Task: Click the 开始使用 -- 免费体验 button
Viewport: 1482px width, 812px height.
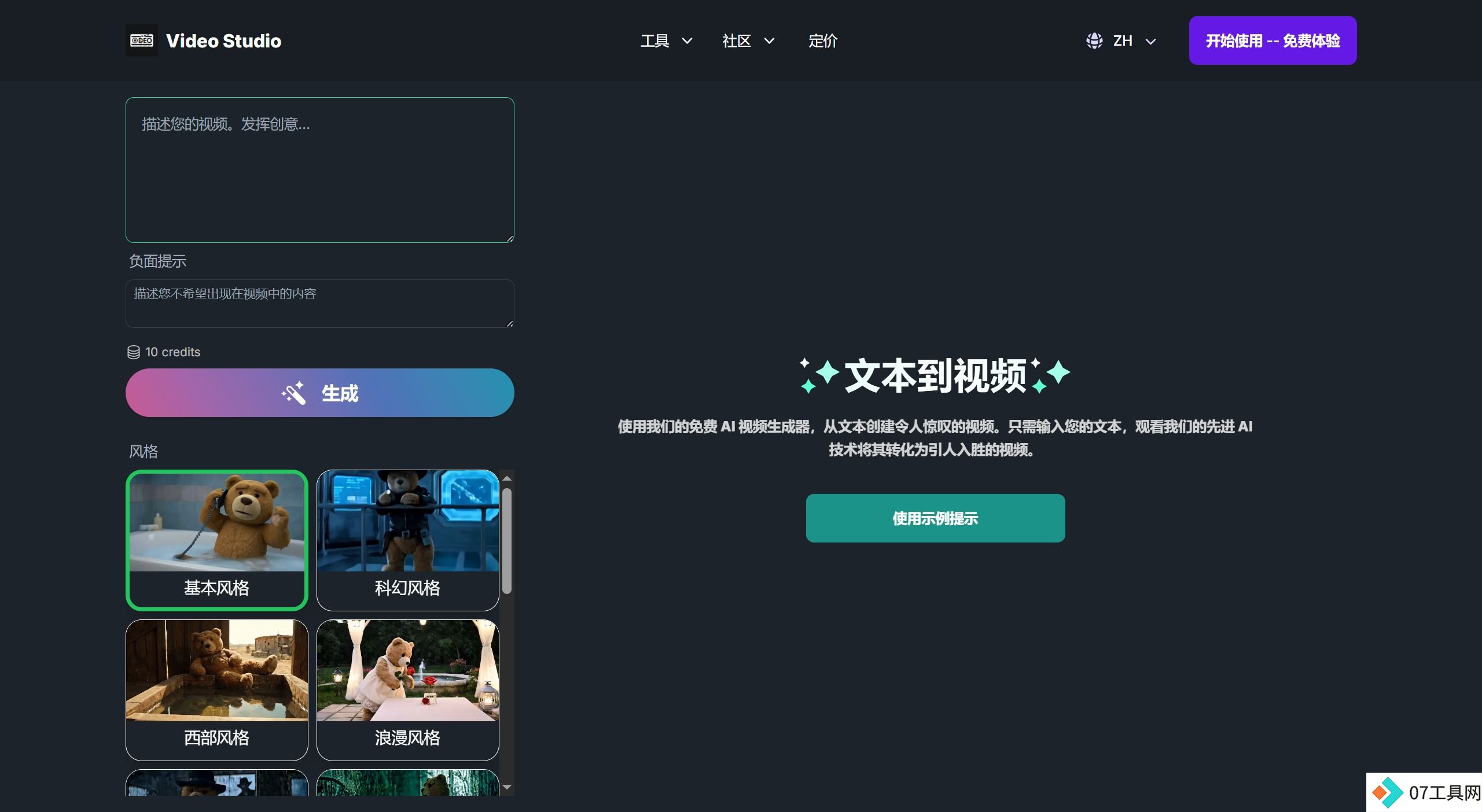Action: [x=1273, y=40]
